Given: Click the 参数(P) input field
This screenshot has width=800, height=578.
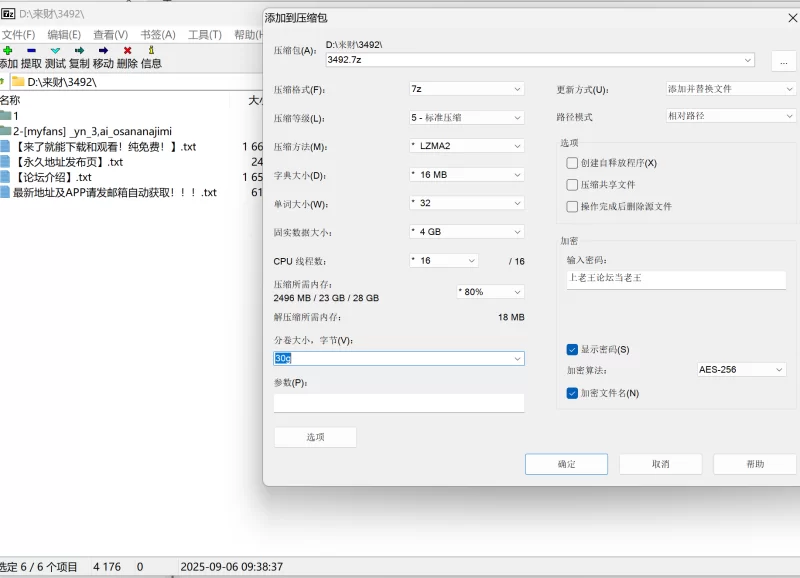Looking at the screenshot, I should click(x=399, y=403).
